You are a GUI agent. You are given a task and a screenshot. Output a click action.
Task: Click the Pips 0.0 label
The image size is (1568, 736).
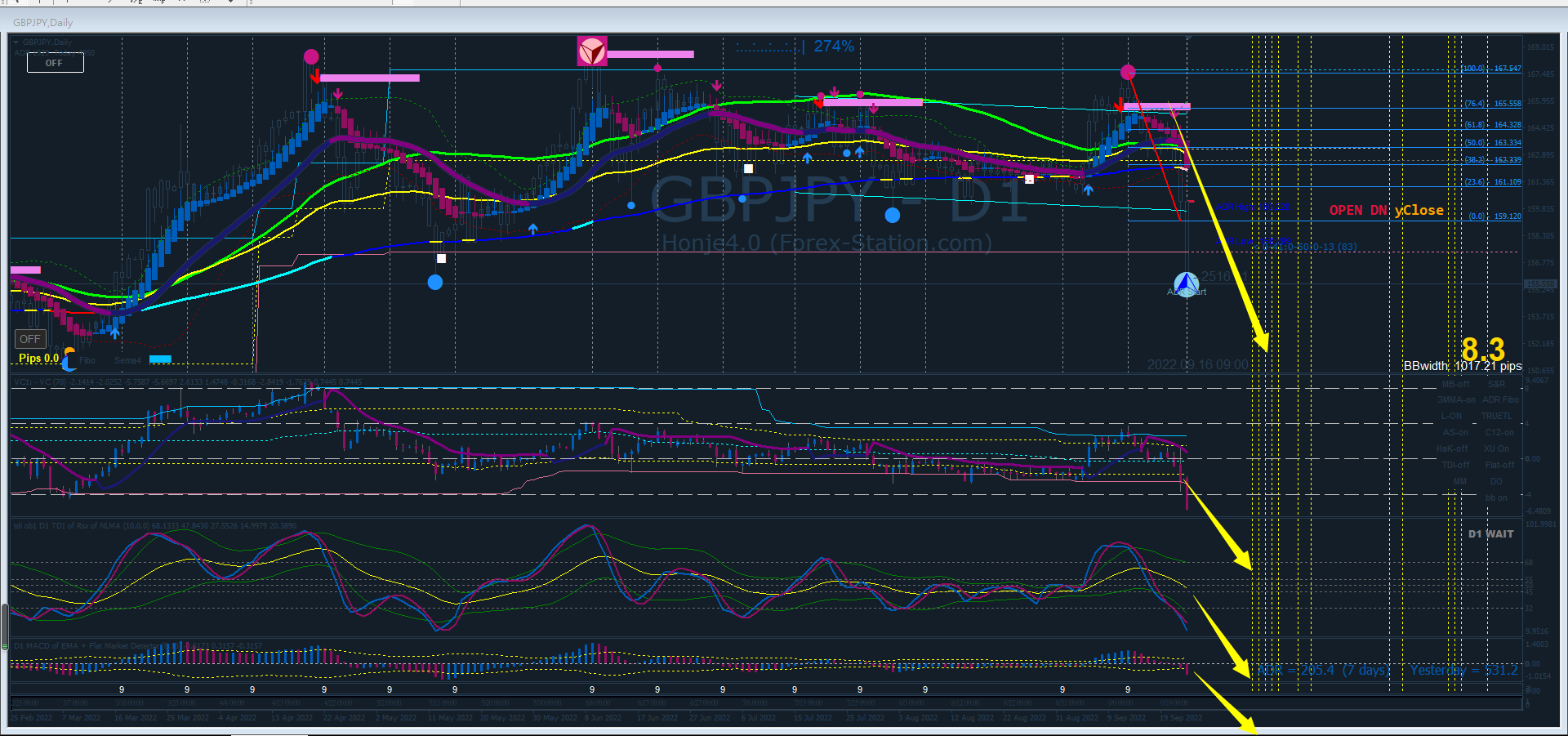[39, 359]
